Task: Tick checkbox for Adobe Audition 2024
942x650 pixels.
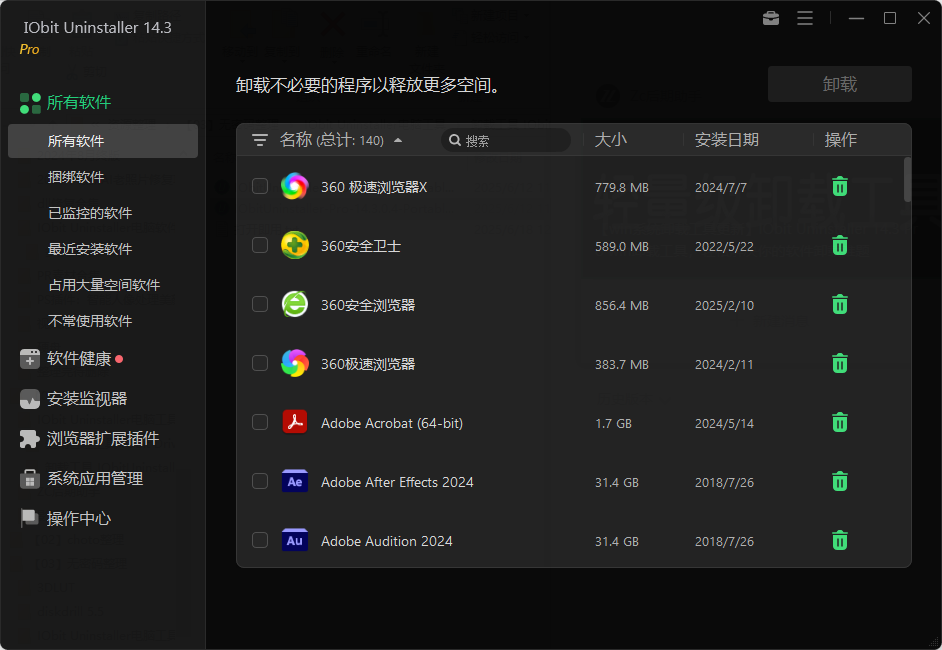Action: point(260,539)
